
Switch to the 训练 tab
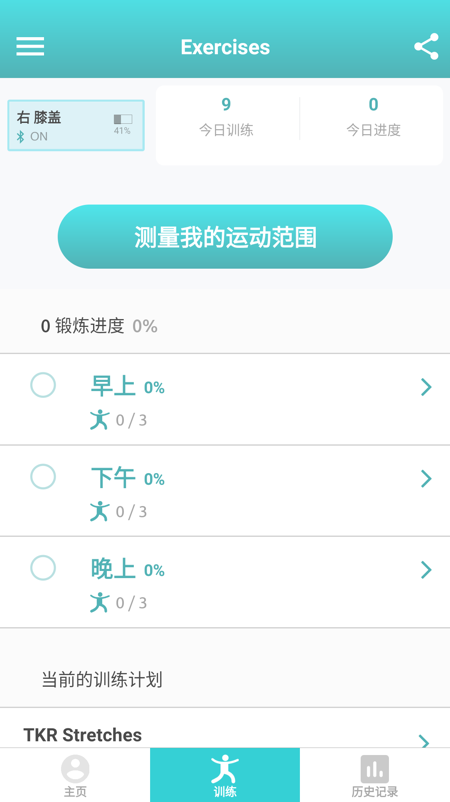pos(225,775)
